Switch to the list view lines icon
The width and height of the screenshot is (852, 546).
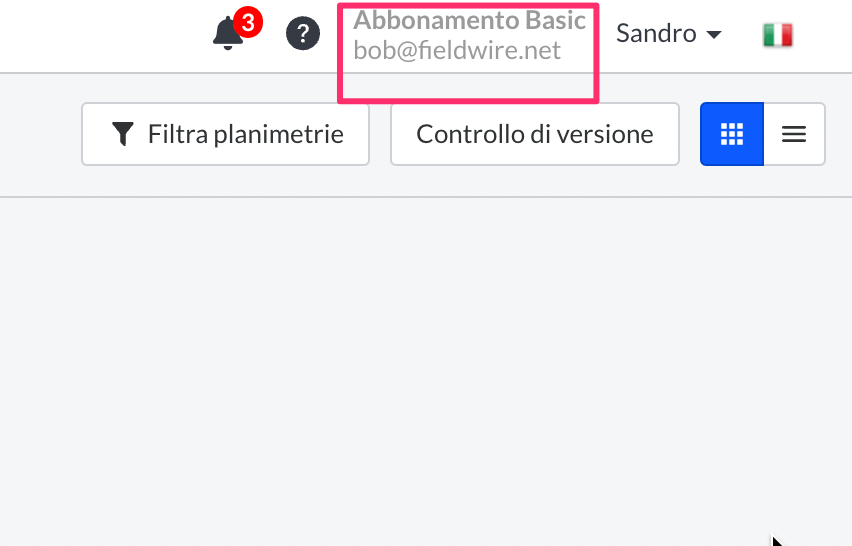point(794,134)
